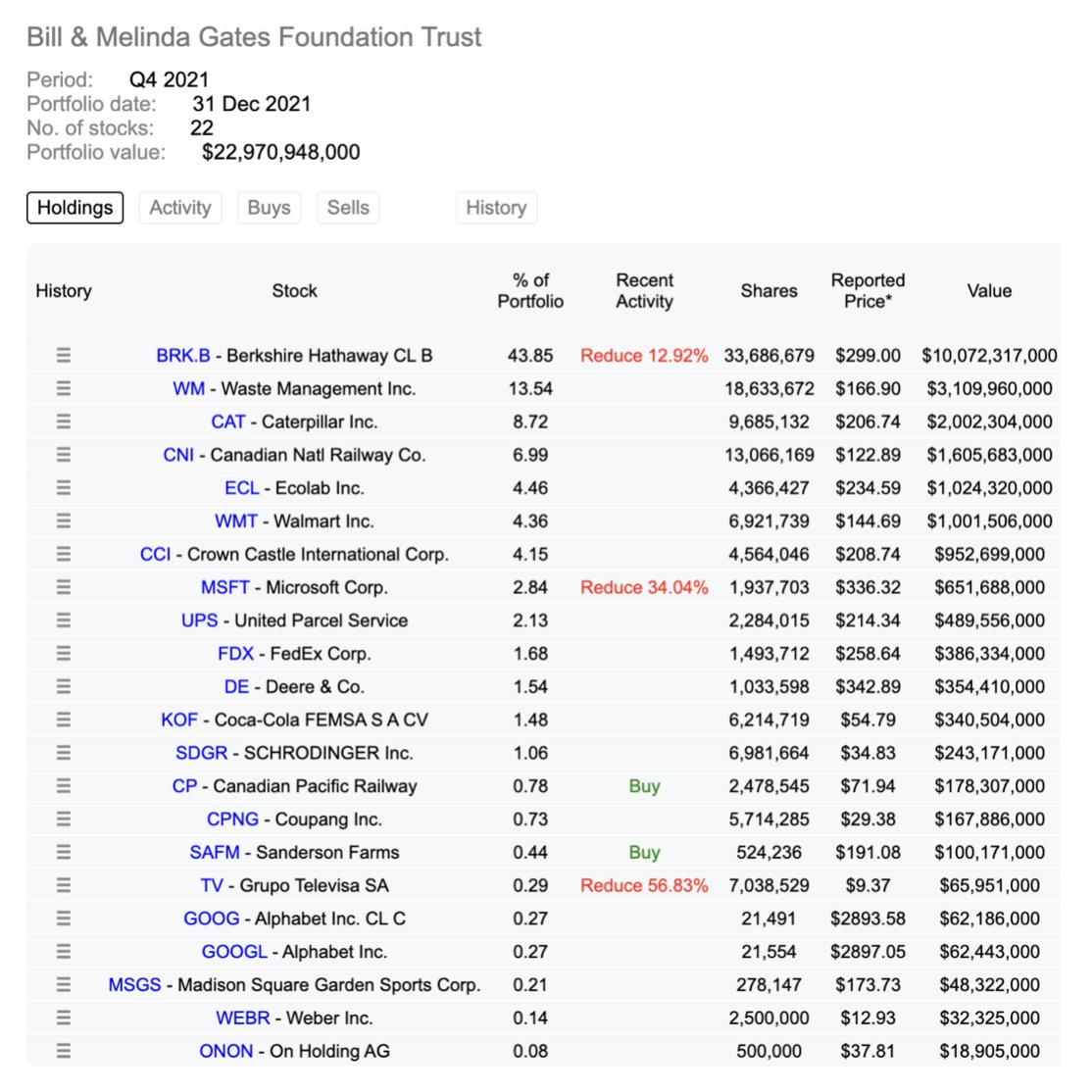Open the Sells tab

tap(348, 208)
